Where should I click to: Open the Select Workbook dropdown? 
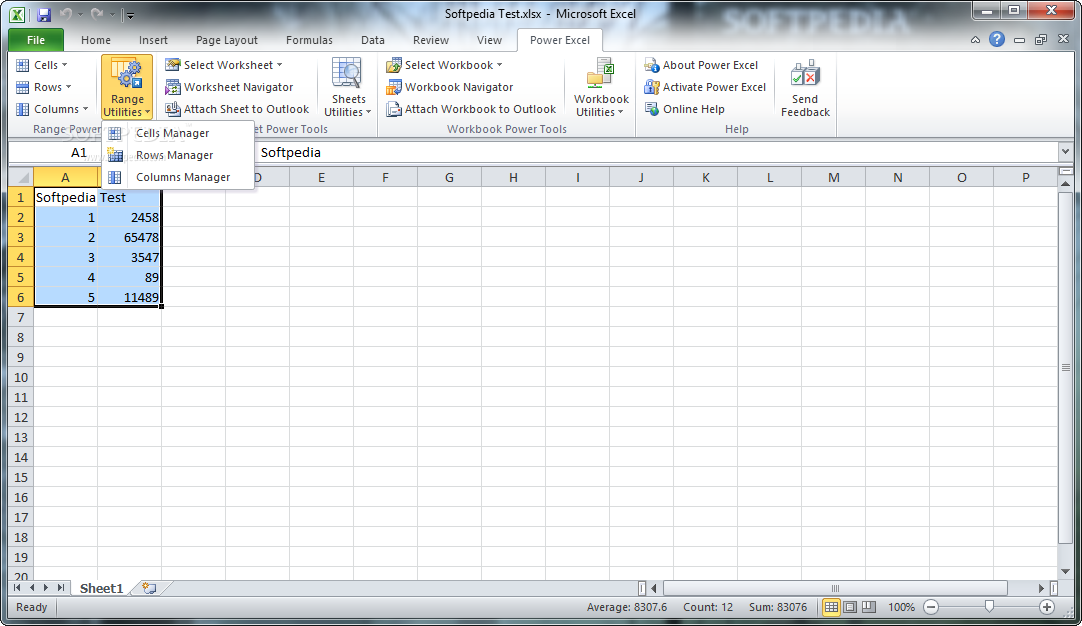point(444,65)
